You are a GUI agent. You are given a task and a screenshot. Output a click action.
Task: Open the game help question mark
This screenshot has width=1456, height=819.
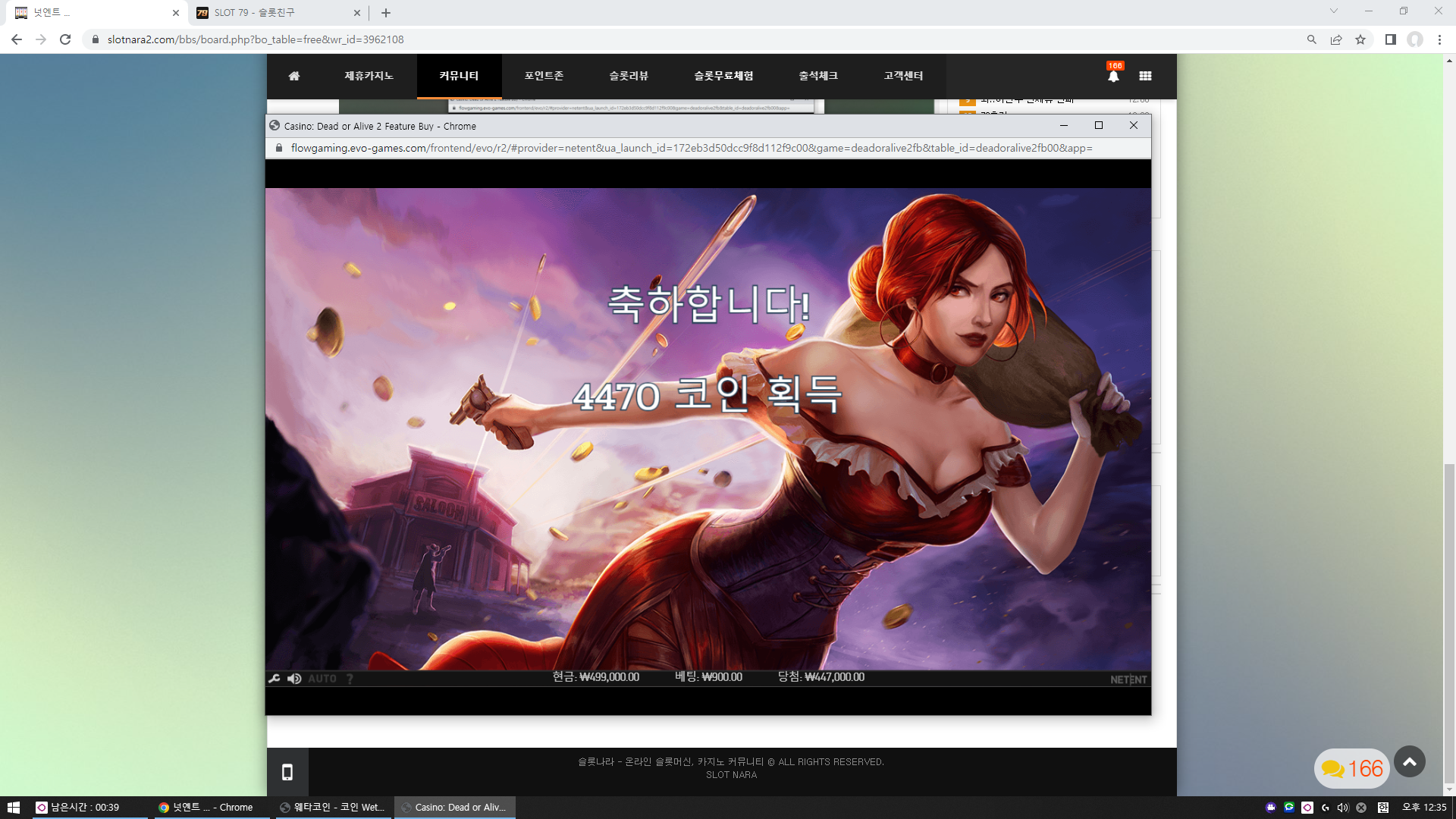click(350, 679)
